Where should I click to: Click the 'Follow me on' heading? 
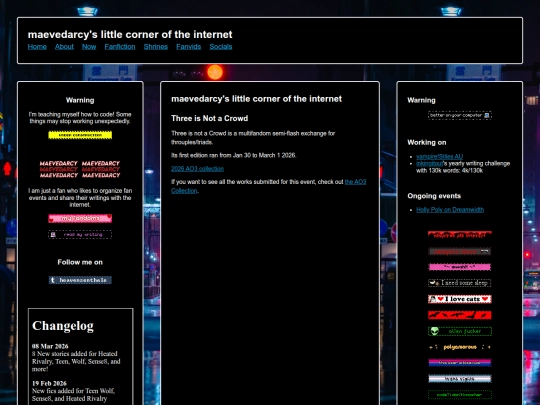(x=80, y=262)
